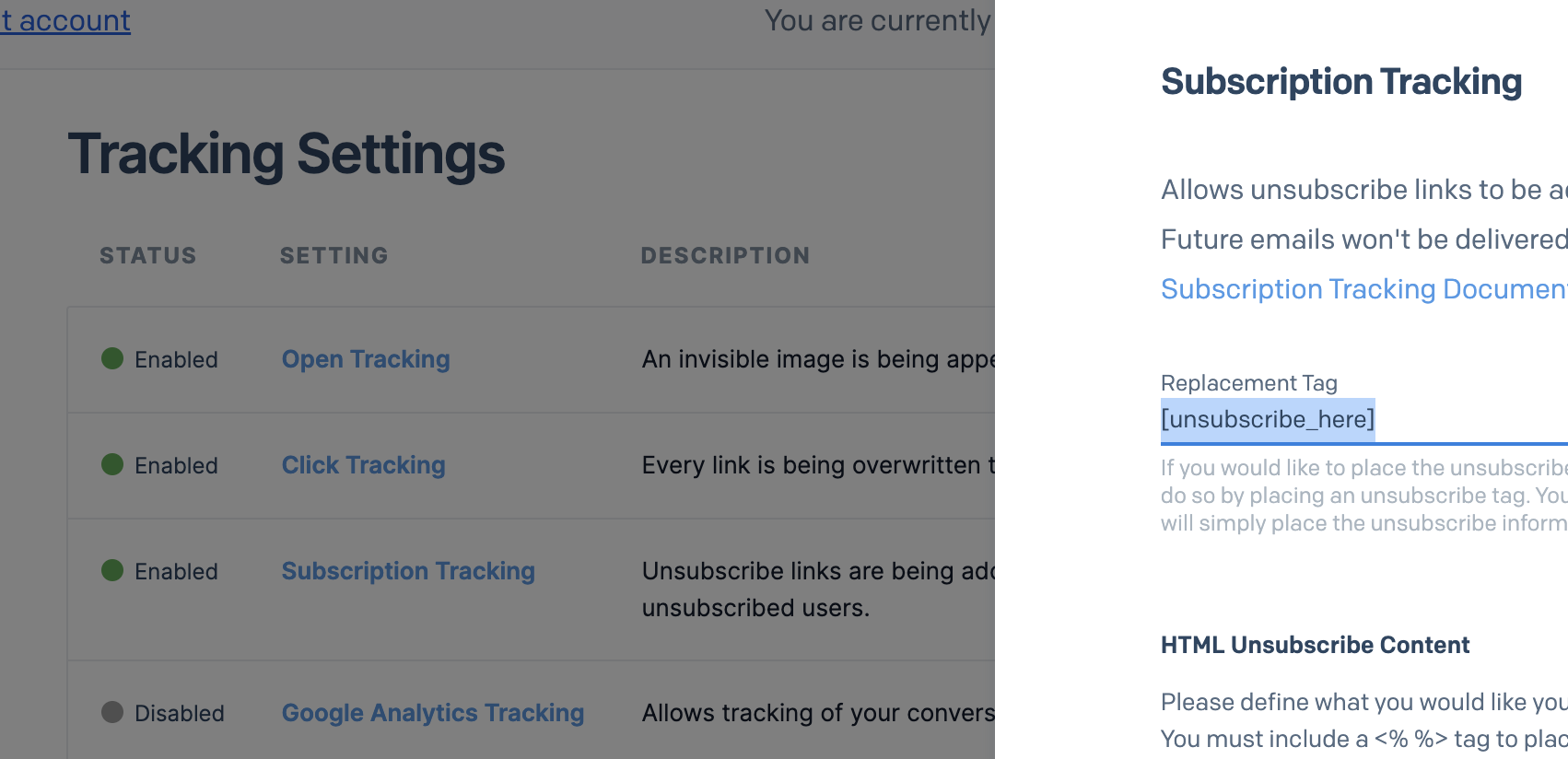The width and height of the screenshot is (1568, 759).
Task: Click the SETTING column header
Action: [333, 255]
